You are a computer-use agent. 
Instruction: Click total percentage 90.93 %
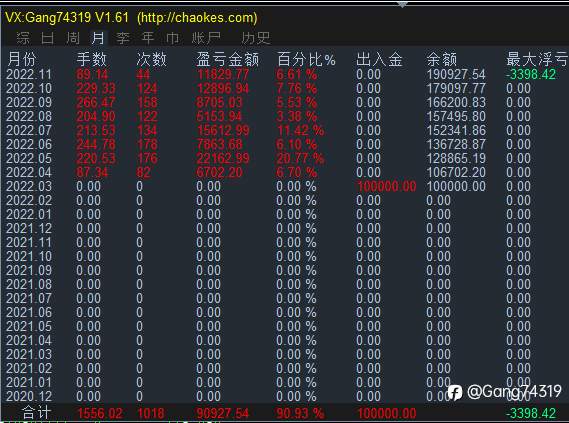click(300, 413)
